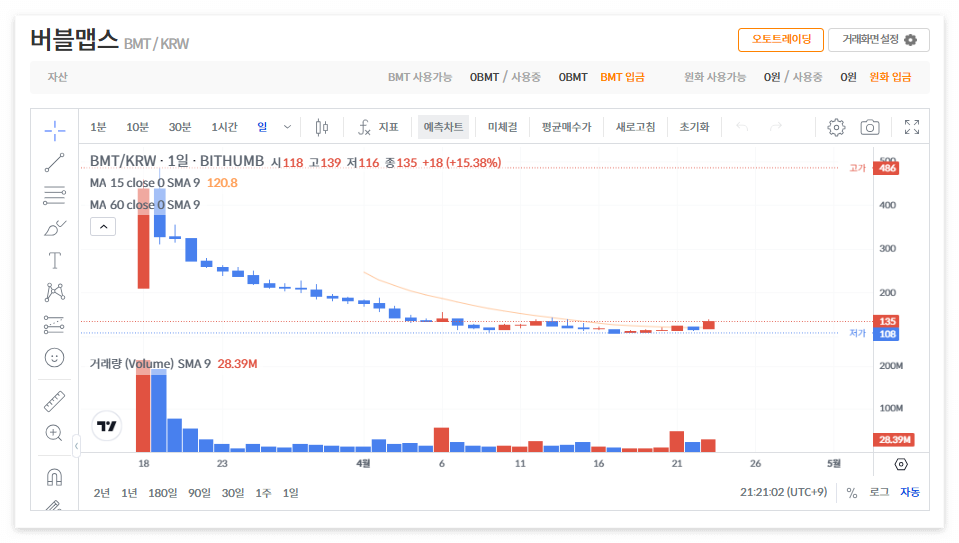Viewport: 959px width, 543px height.
Task: Set chart range to 2년
Action: [102, 493]
